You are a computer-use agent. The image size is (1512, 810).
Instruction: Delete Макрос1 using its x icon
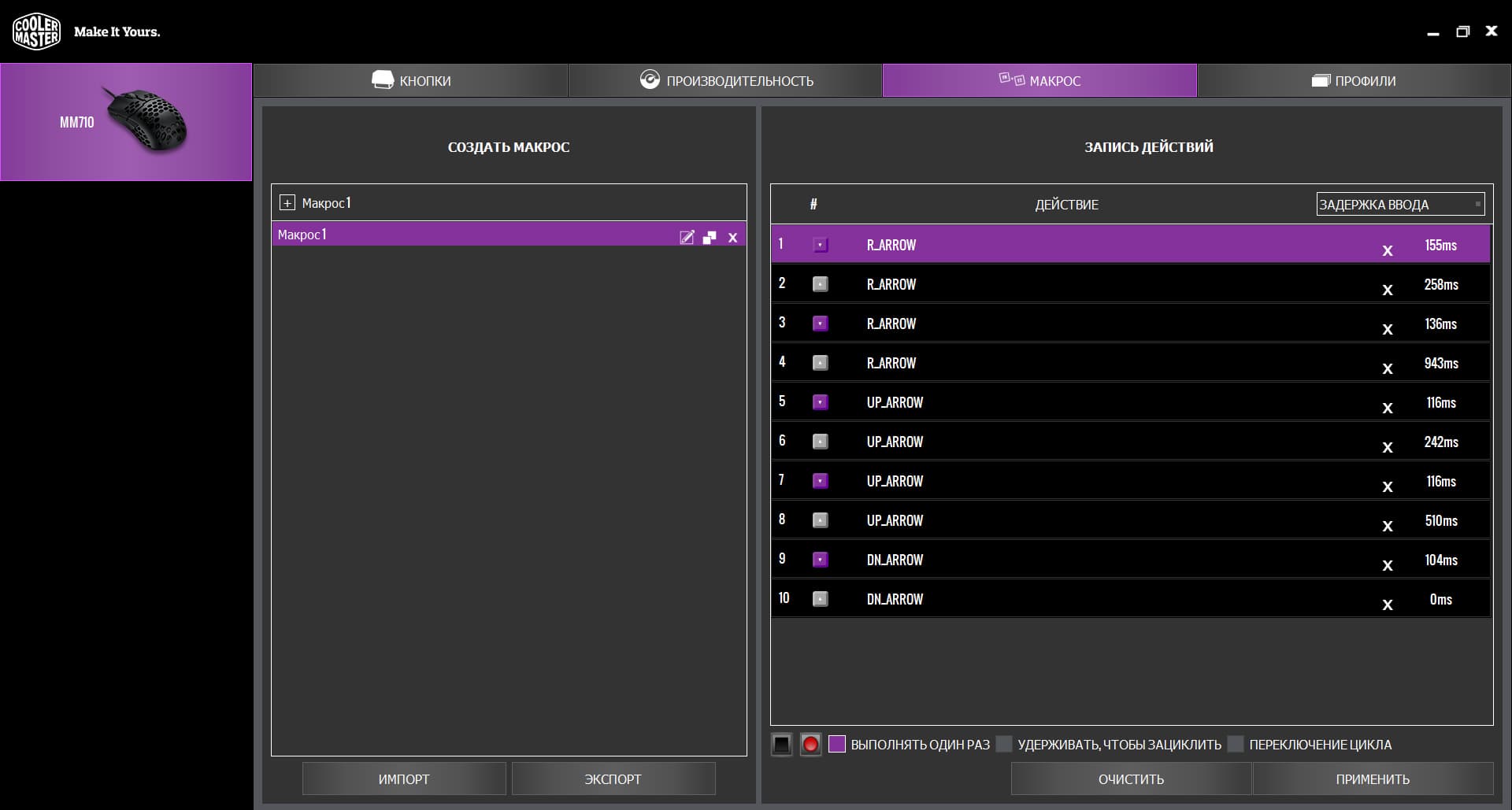[733, 238]
